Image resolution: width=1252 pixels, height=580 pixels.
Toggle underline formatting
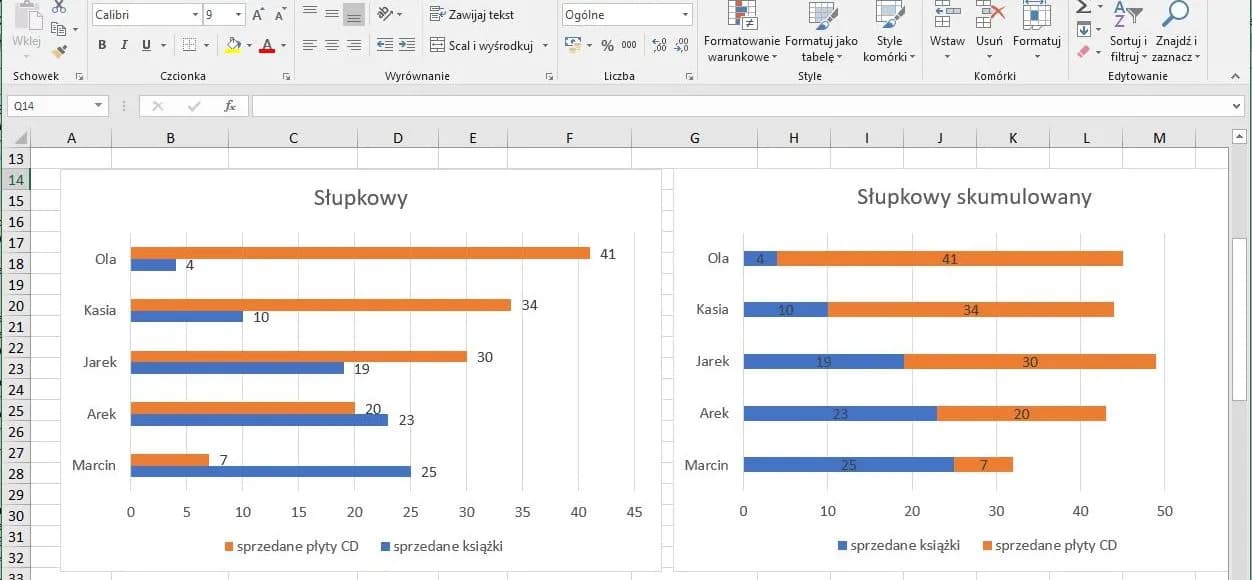point(146,45)
